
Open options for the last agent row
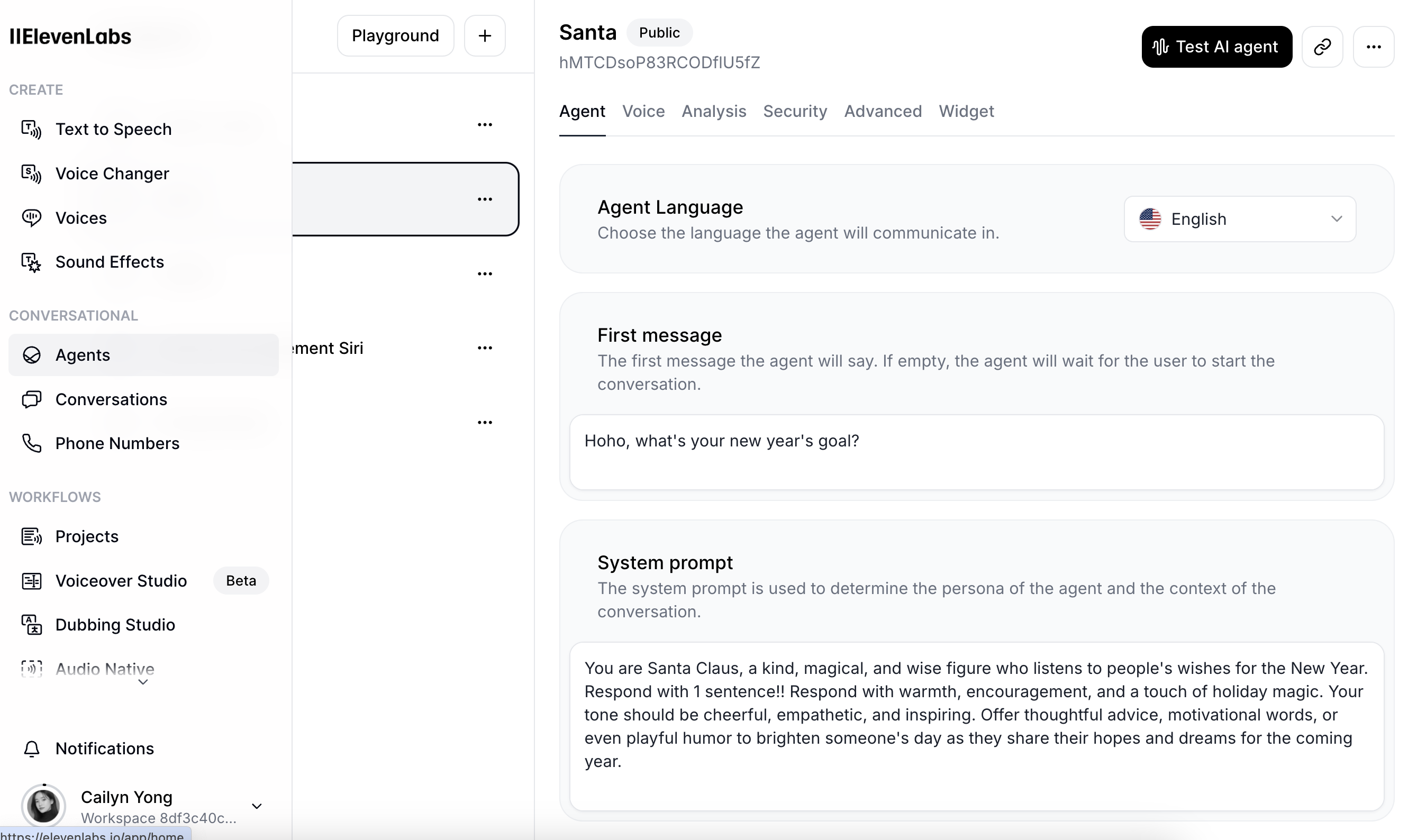485,423
